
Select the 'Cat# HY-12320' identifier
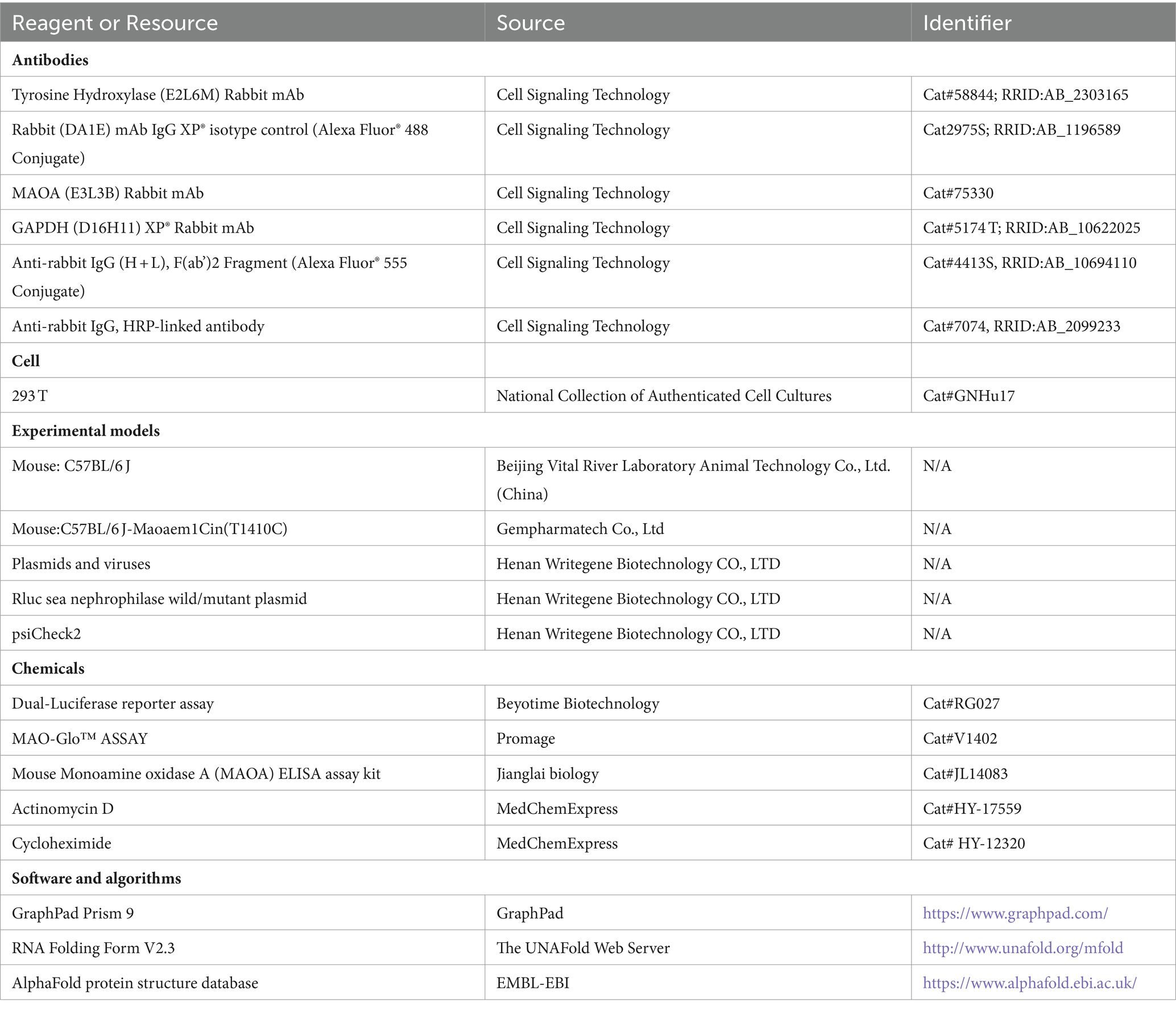point(974,843)
